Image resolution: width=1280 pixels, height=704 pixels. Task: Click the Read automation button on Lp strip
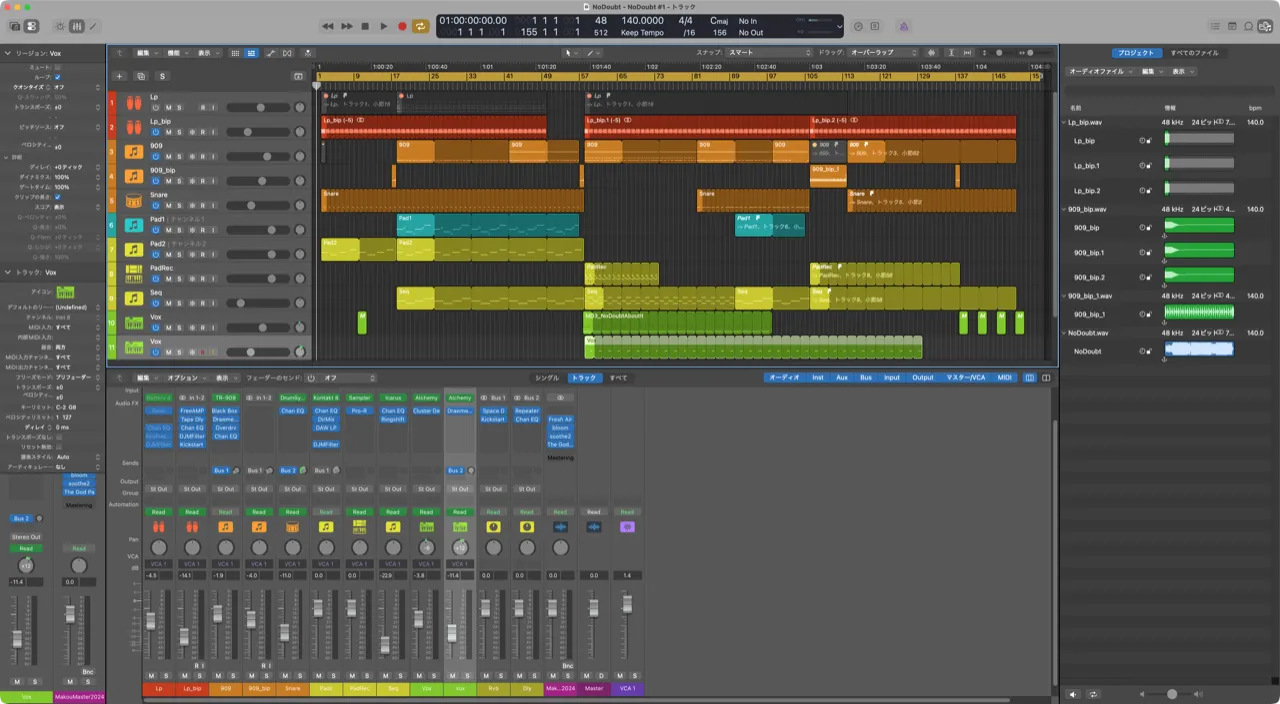pos(158,512)
